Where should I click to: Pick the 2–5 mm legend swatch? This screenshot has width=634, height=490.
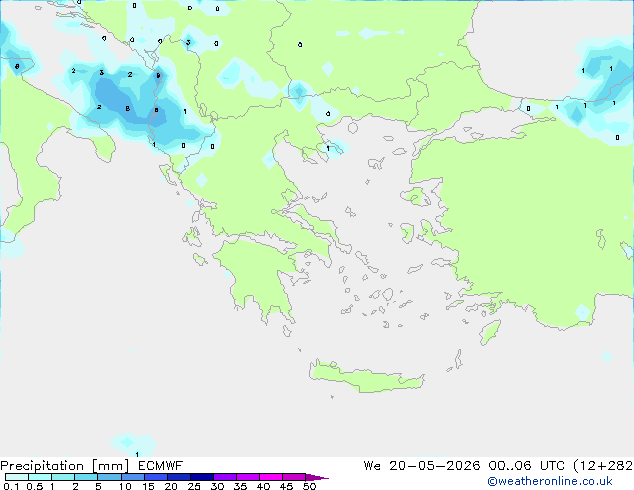86,477
